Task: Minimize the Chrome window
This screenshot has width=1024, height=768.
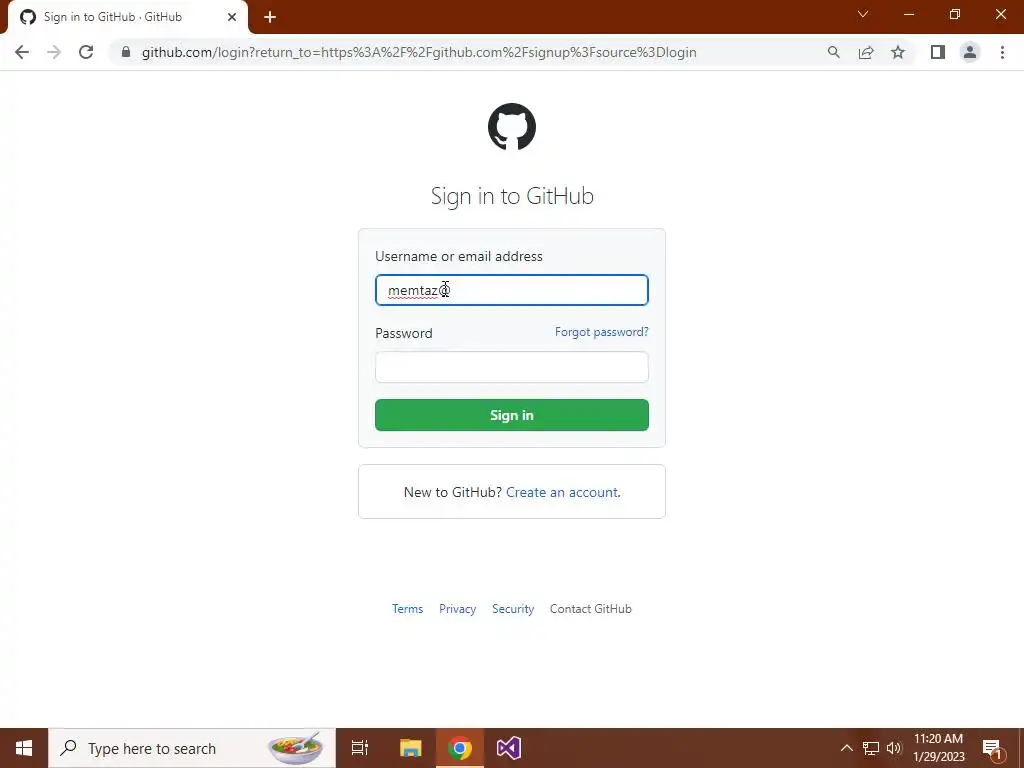Action: [908, 14]
